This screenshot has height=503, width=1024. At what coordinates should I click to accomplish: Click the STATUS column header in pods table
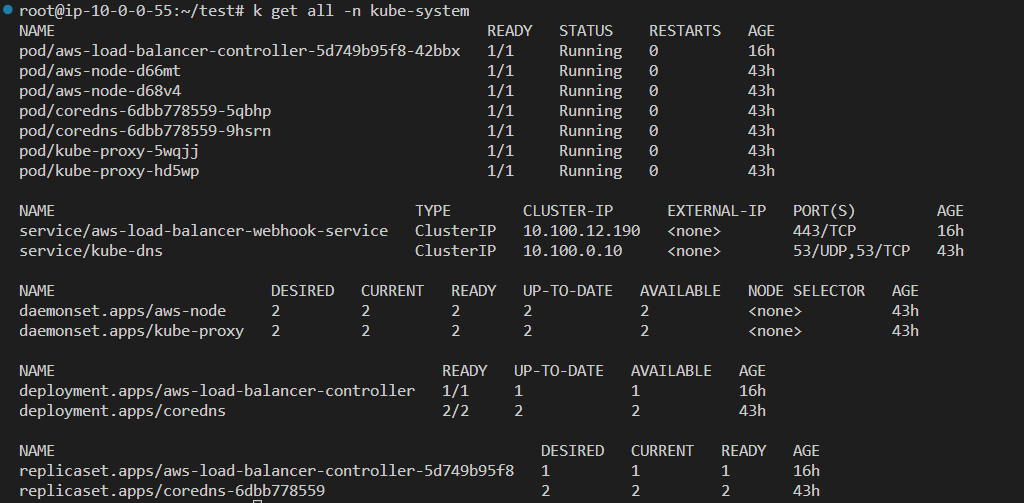[x=586, y=31]
